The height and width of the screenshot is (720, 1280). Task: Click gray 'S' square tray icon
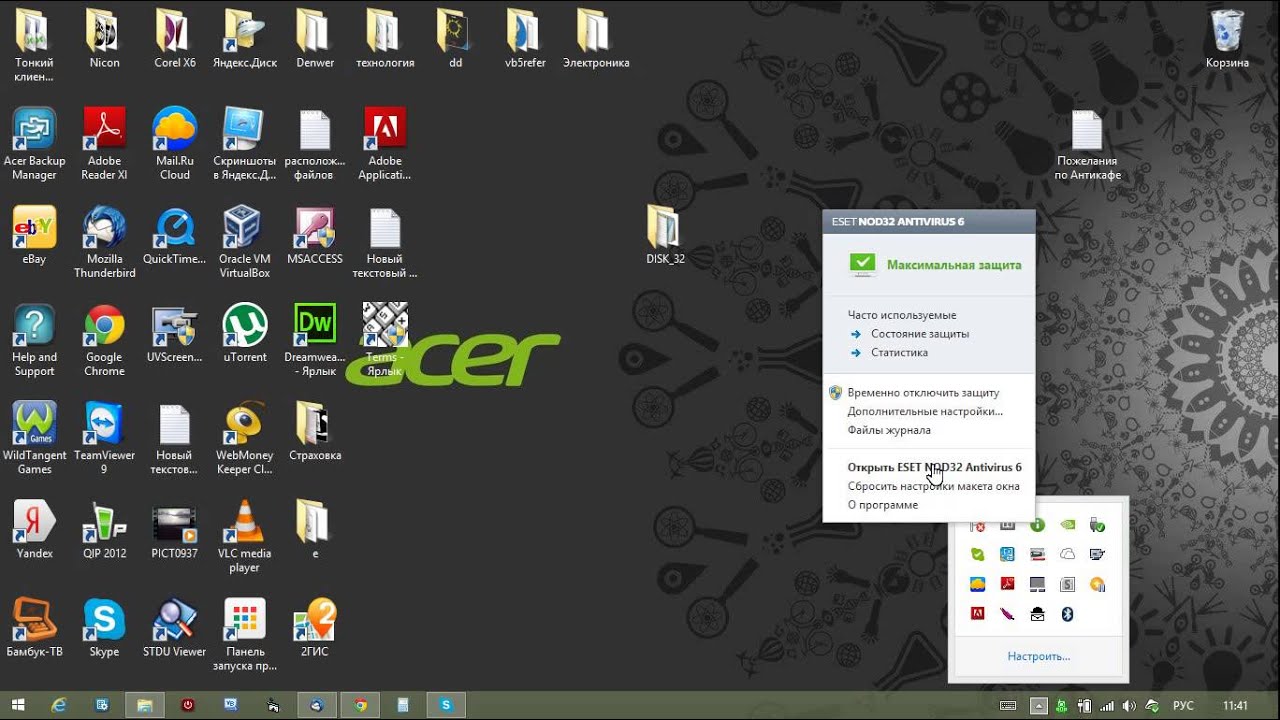point(1067,584)
